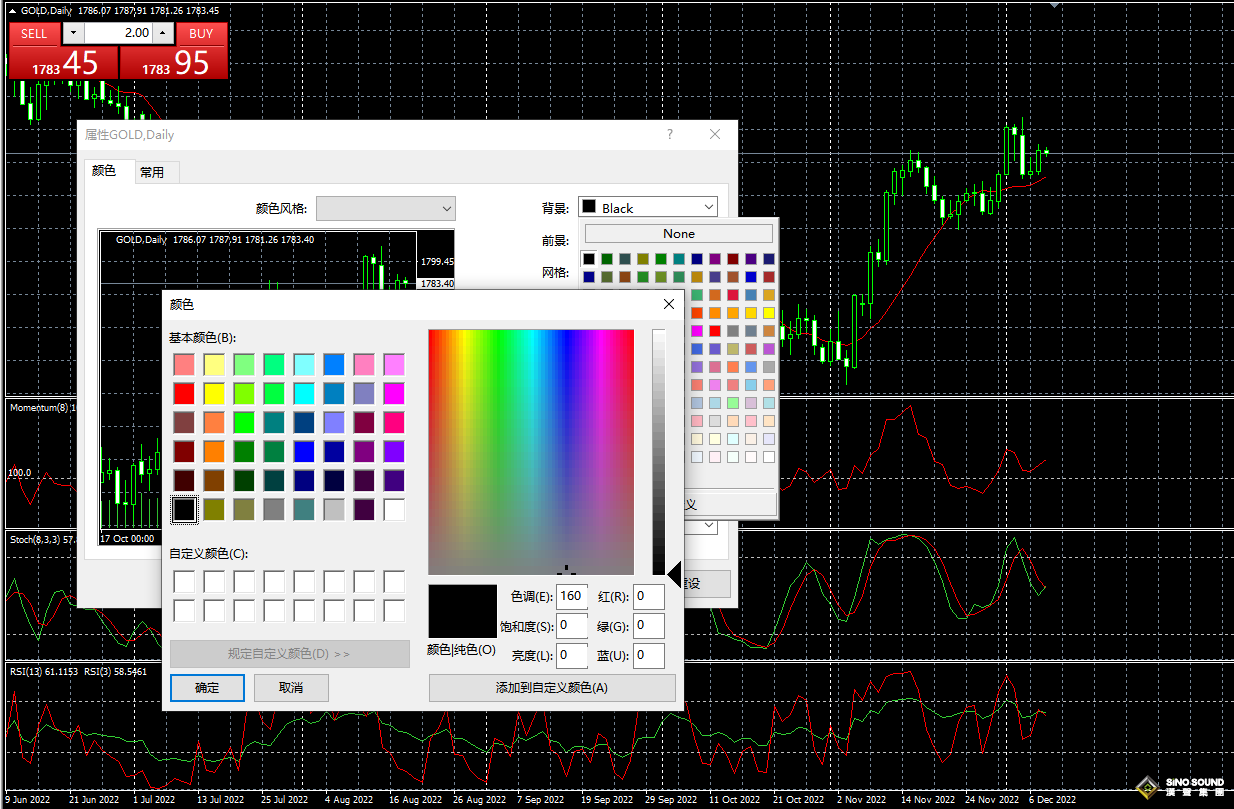Click the 11 Oct 2022 date label

pyautogui.click(x=735, y=800)
